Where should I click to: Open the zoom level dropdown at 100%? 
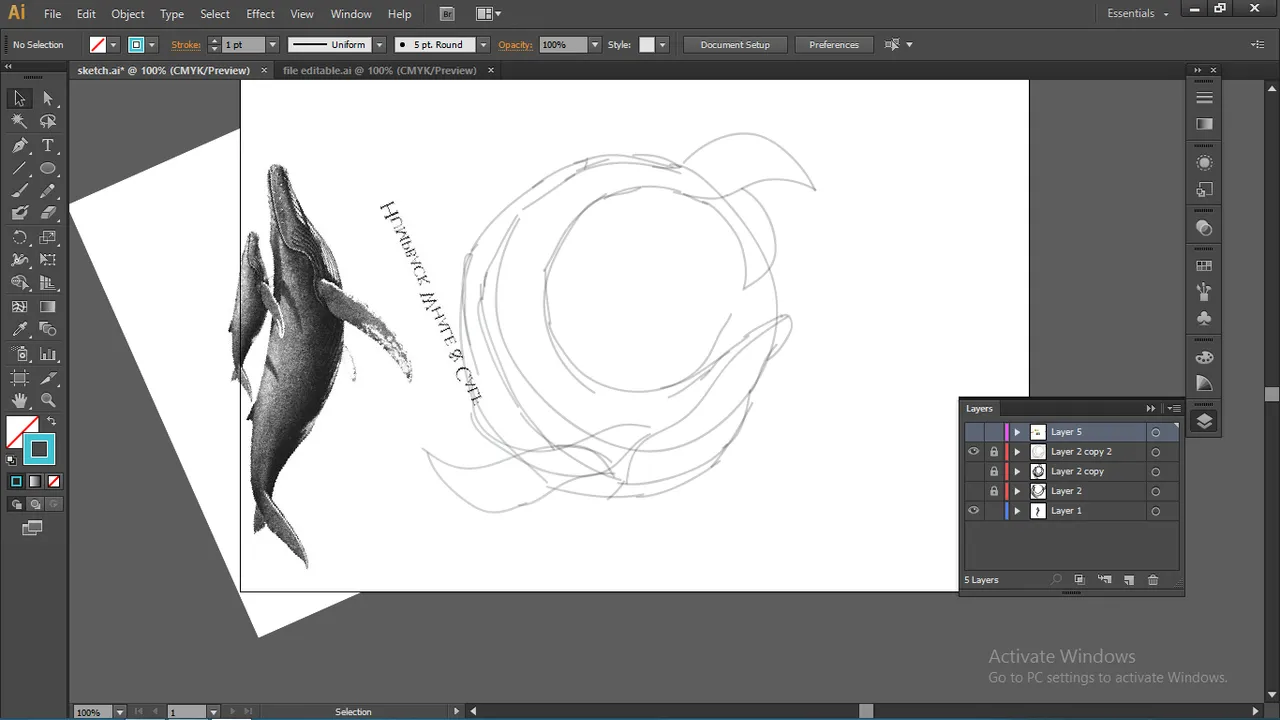(119, 712)
